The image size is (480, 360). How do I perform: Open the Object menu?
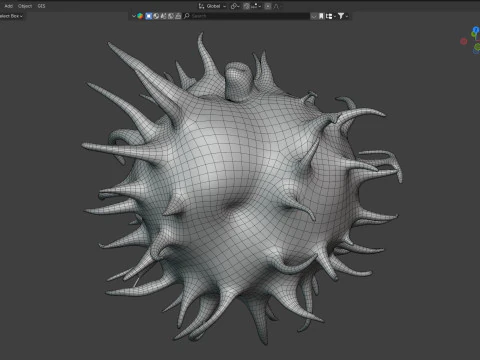[x=25, y=6]
